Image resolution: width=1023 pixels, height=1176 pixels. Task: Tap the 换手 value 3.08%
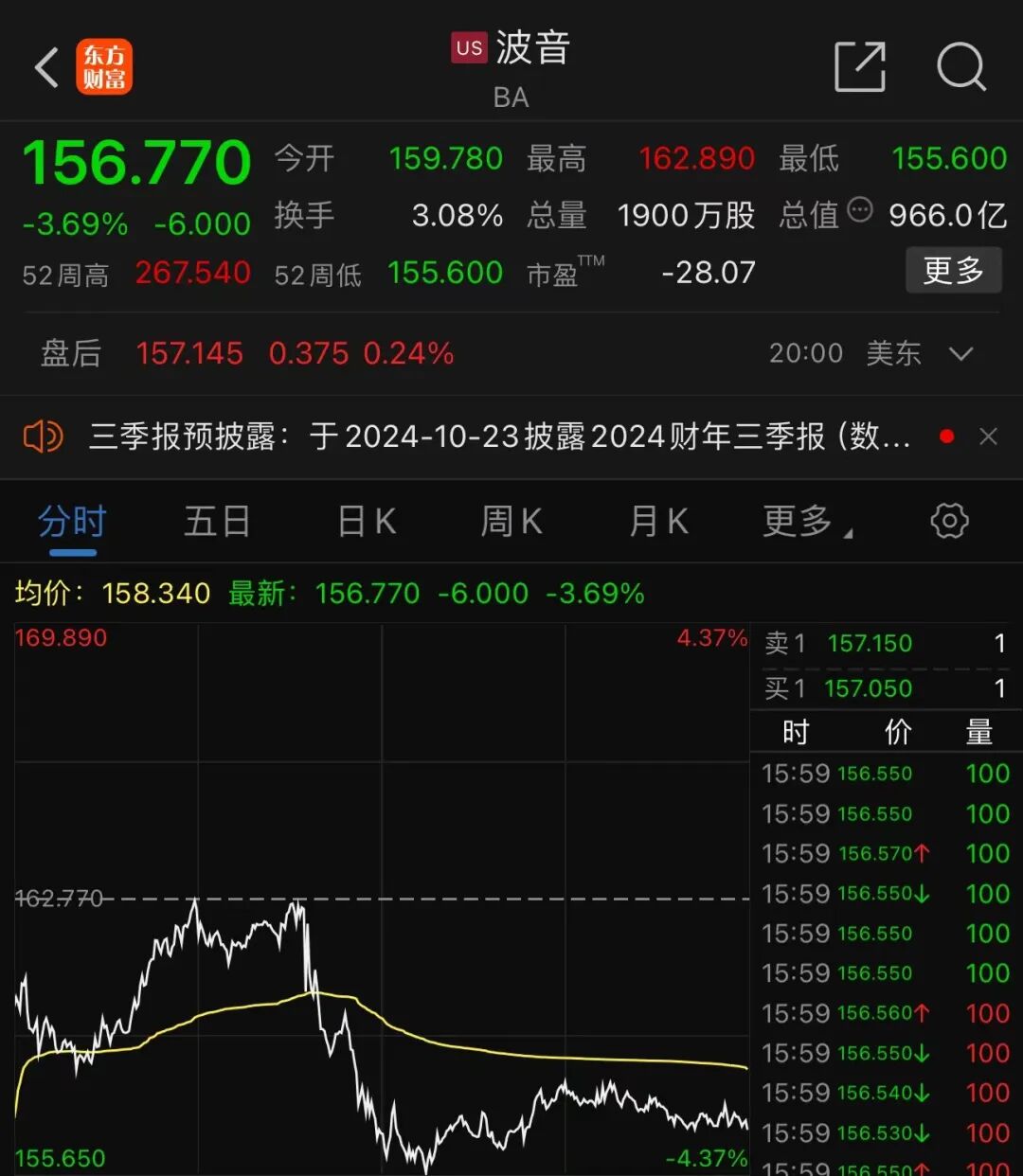pyautogui.click(x=458, y=216)
